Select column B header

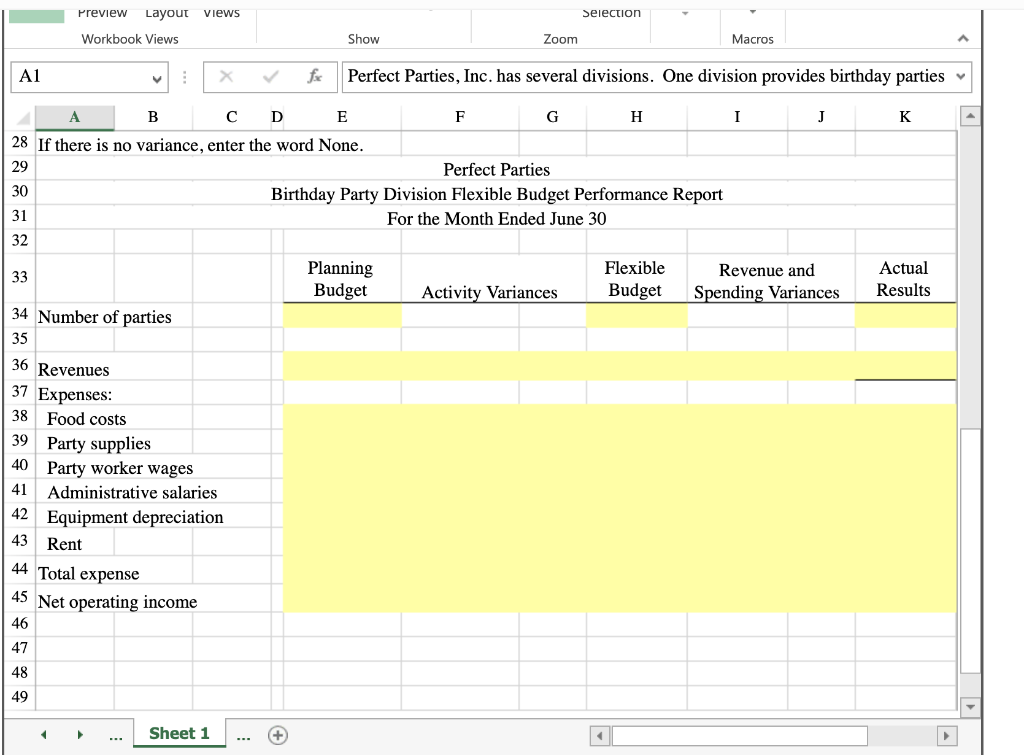point(153,117)
